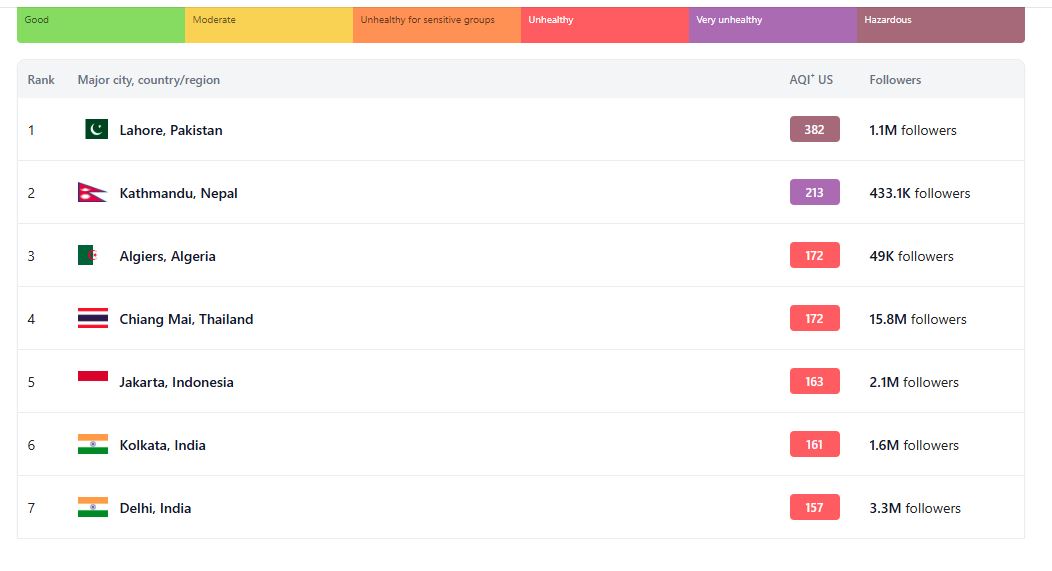The image size is (1052, 571).
Task: Click the Pakistan flag icon
Action: [96, 129]
